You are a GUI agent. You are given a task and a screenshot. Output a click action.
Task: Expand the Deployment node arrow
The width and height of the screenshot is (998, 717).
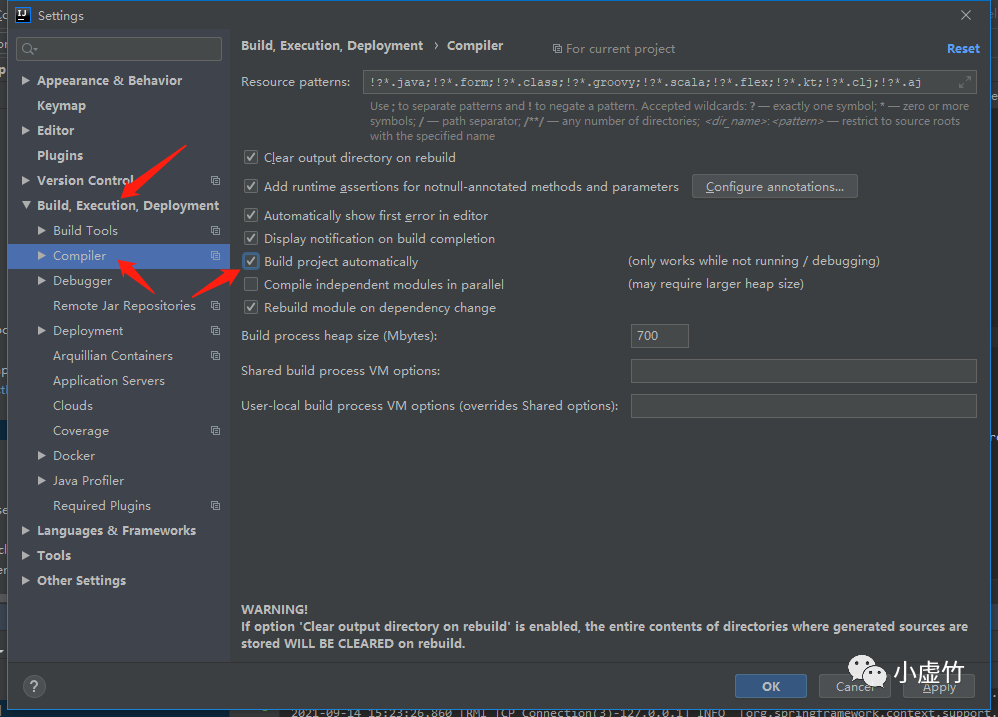[41, 331]
